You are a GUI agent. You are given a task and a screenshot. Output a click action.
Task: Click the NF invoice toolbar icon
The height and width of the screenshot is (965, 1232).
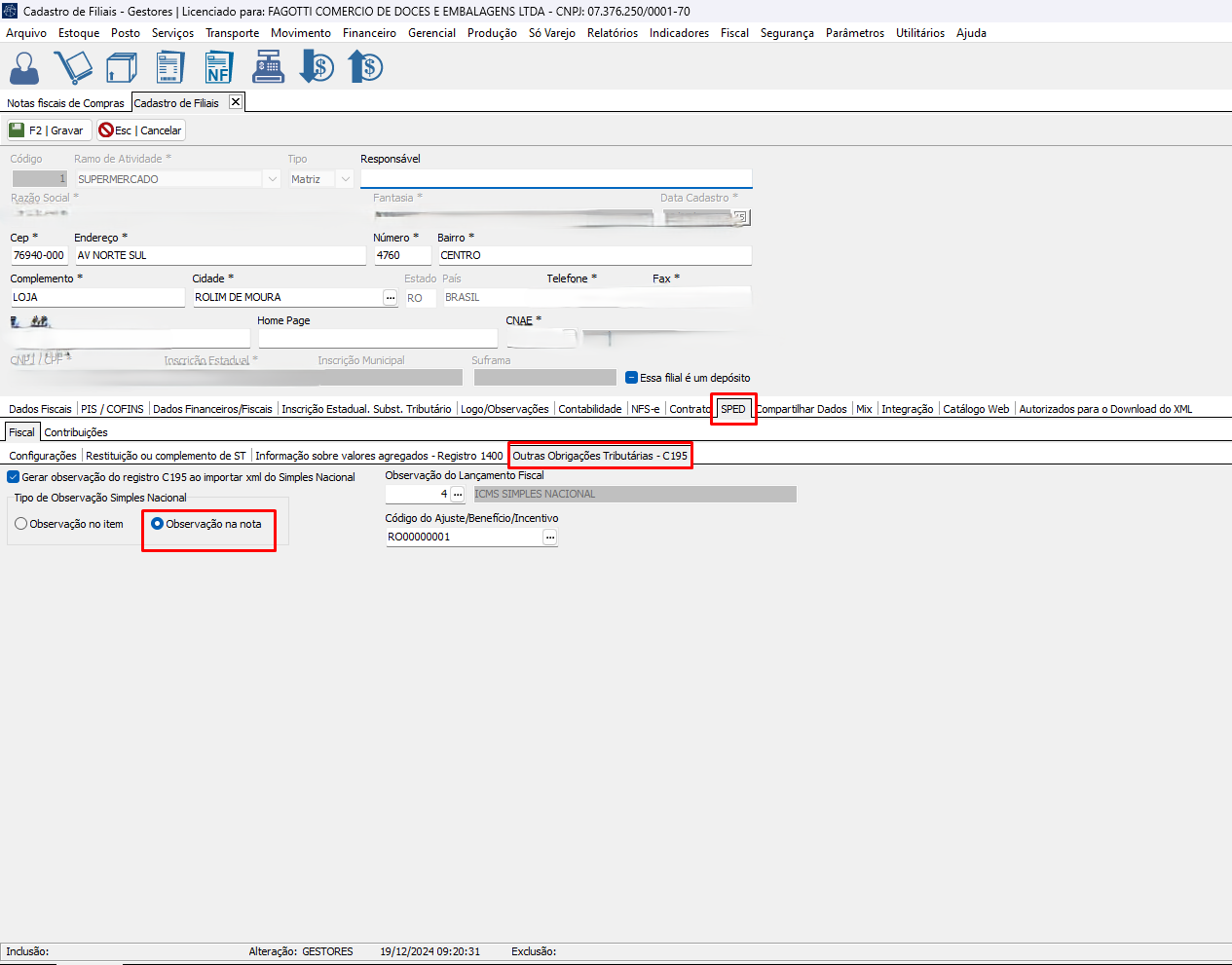219,68
